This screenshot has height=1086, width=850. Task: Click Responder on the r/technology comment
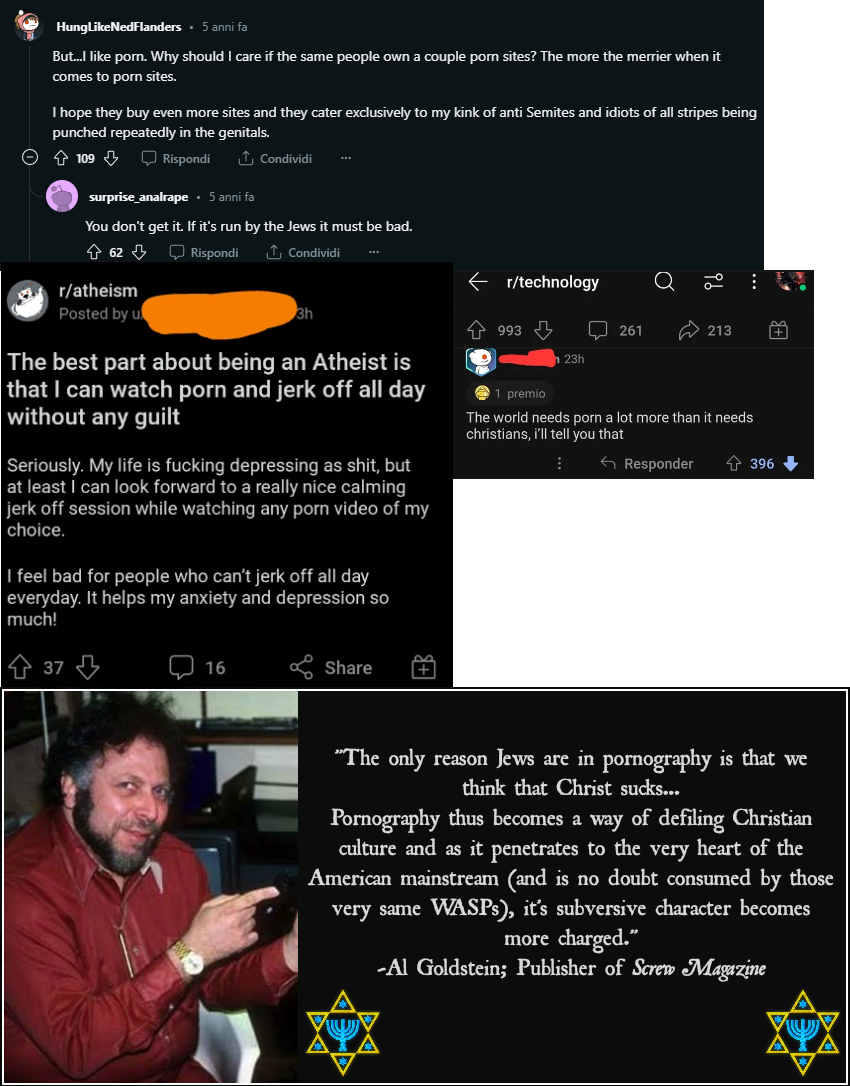(646, 463)
